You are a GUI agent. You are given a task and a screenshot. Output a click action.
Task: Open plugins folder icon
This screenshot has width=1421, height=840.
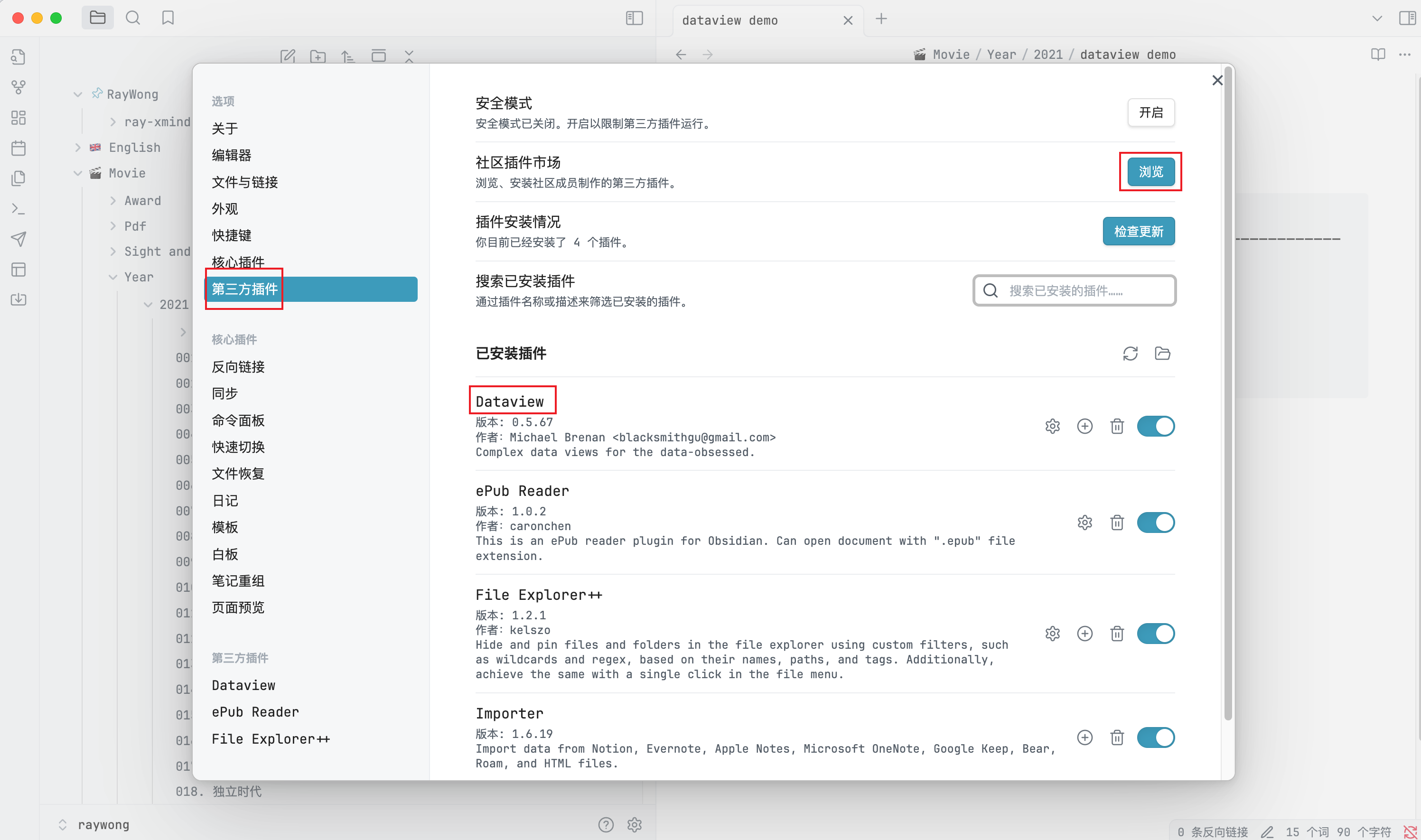[1162, 354]
